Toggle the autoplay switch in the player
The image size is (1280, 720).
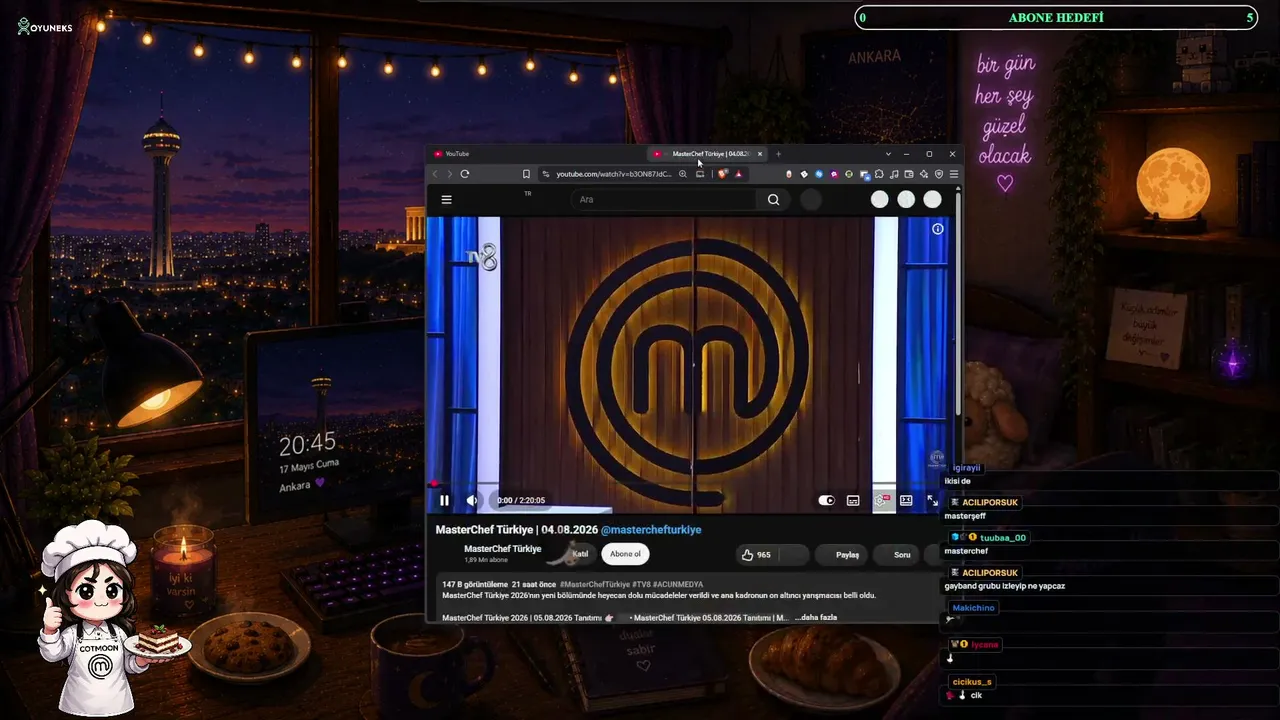click(x=826, y=500)
